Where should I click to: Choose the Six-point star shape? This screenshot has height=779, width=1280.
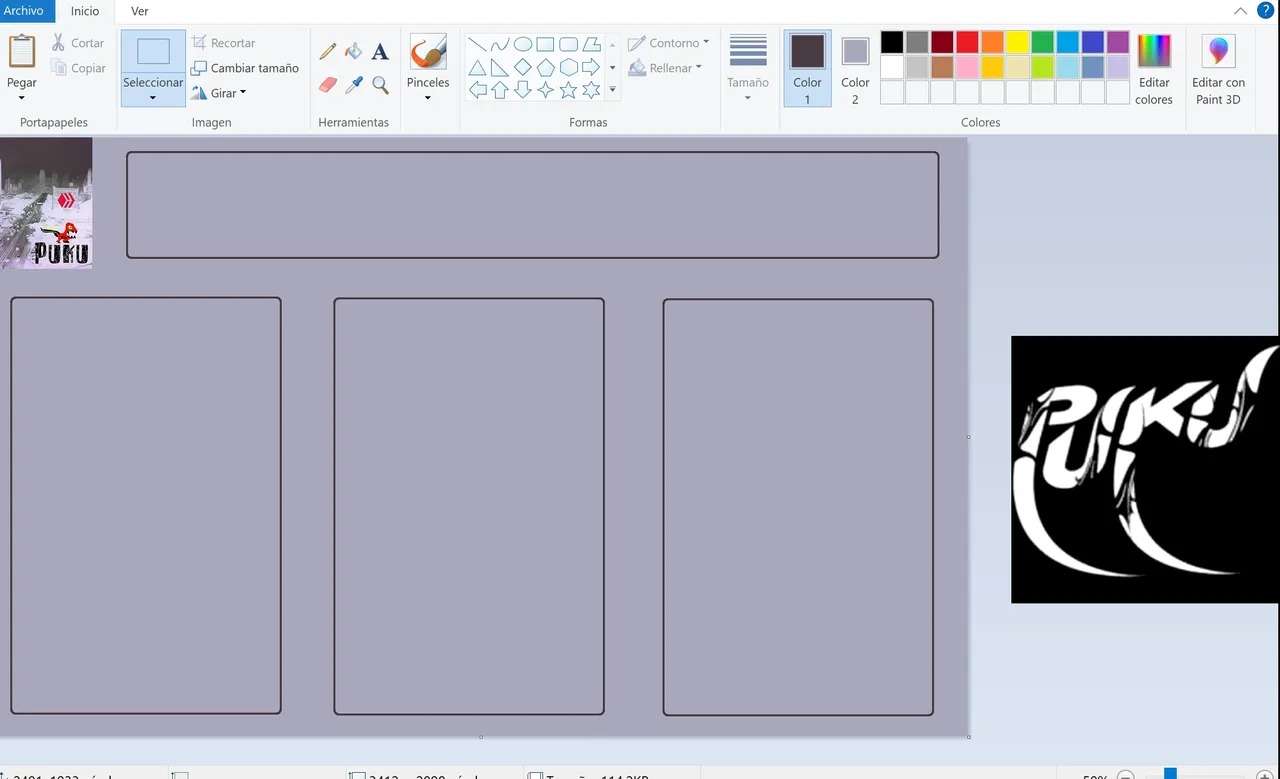(x=591, y=90)
